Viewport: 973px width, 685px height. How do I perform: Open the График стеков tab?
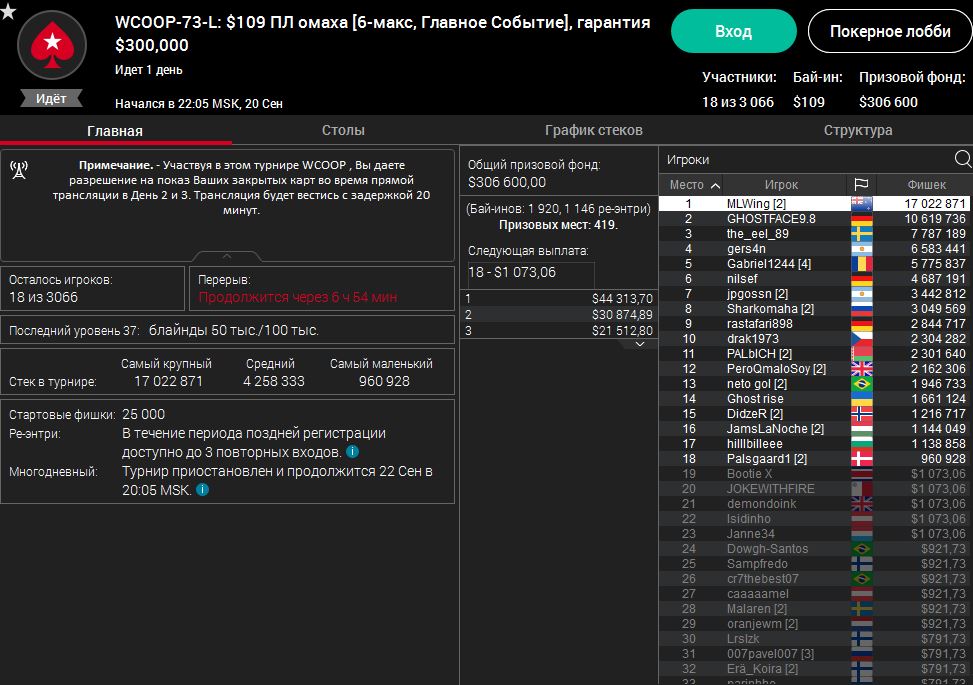tap(594, 130)
